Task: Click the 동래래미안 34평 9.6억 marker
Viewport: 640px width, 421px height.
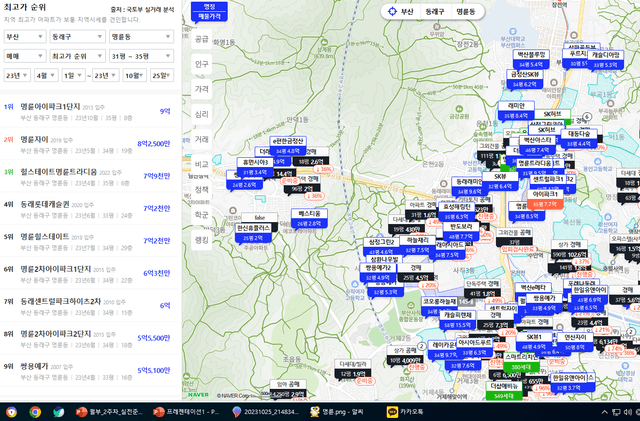Action: point(469,186)
